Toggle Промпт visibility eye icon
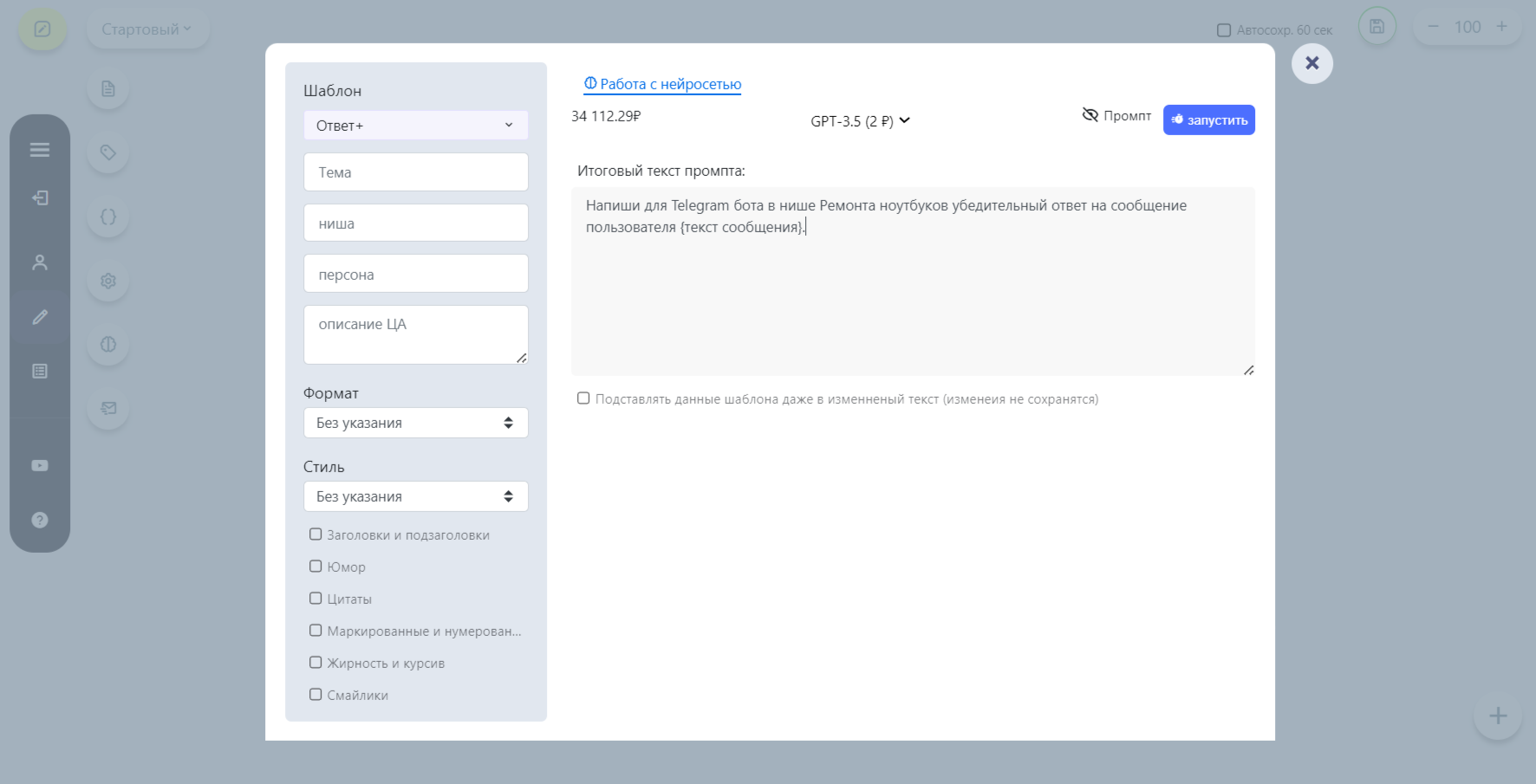The width and height of the screenshot is (1536, 784). coord(1090,115)
